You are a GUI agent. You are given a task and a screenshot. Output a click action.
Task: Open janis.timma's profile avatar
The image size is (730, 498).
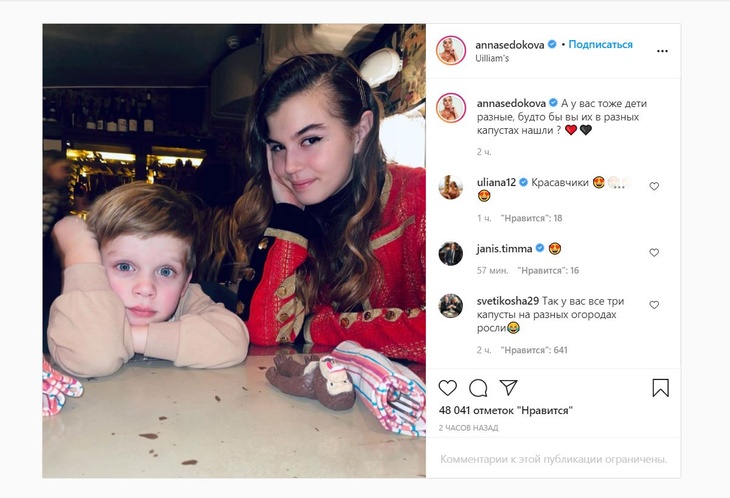coord(450,254)
